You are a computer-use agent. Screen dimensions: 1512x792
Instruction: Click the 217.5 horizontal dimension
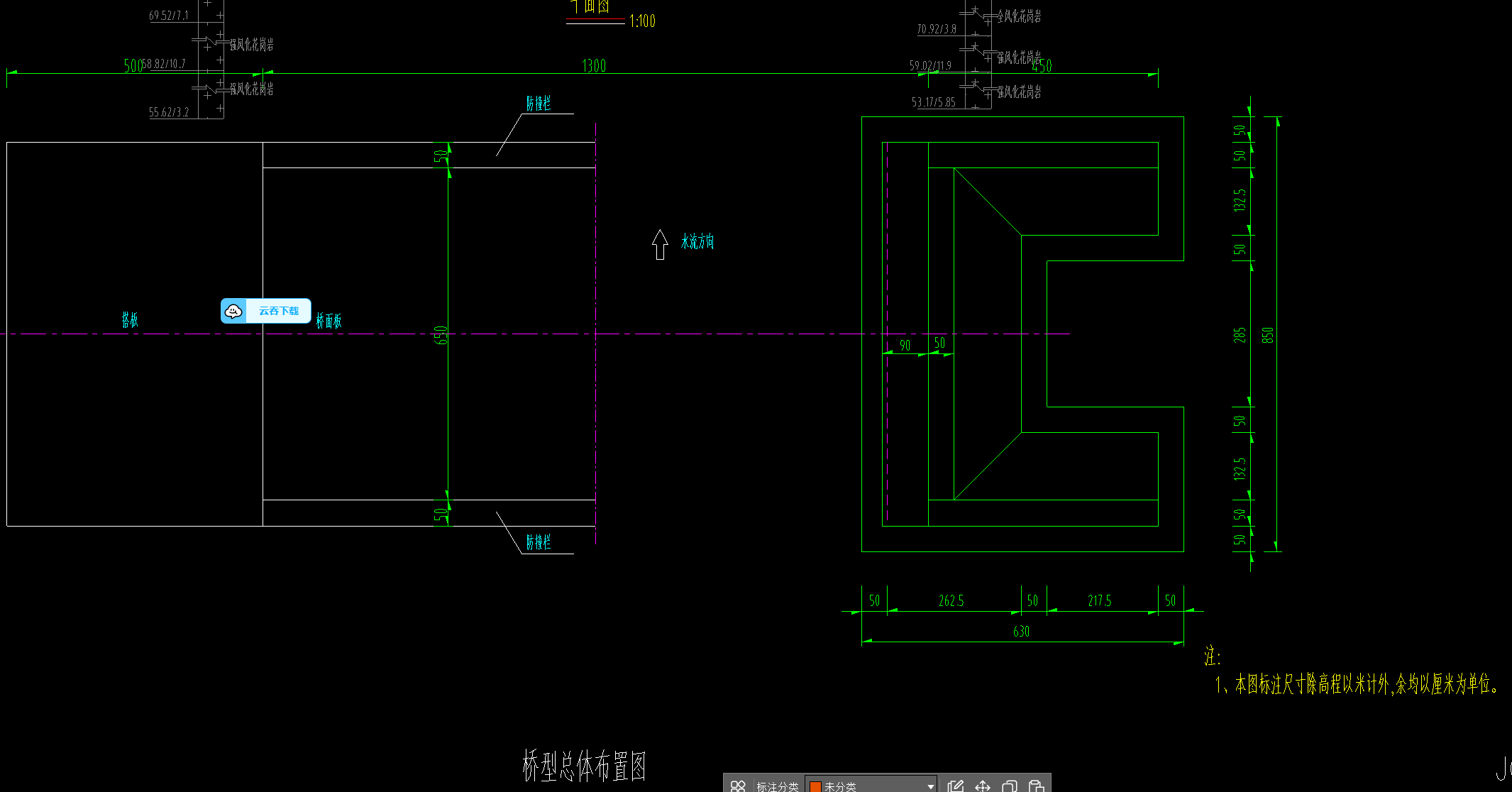pyautogui.click(x=1099, y=601)
